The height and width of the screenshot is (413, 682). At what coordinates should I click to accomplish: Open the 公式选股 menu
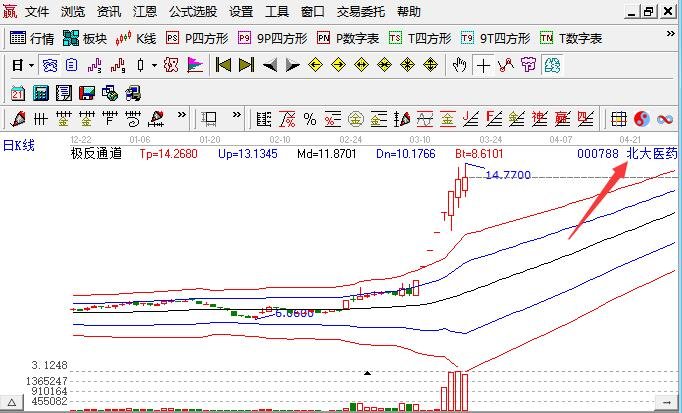click(x=193, y=11)
